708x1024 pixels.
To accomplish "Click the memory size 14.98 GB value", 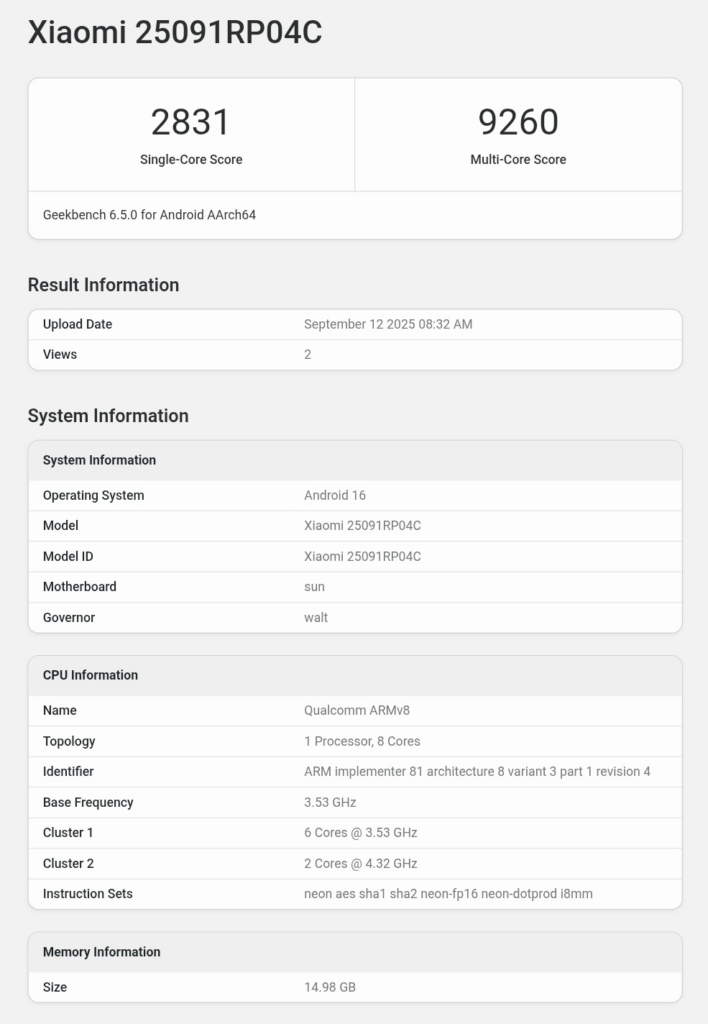I will click(330, 988).
